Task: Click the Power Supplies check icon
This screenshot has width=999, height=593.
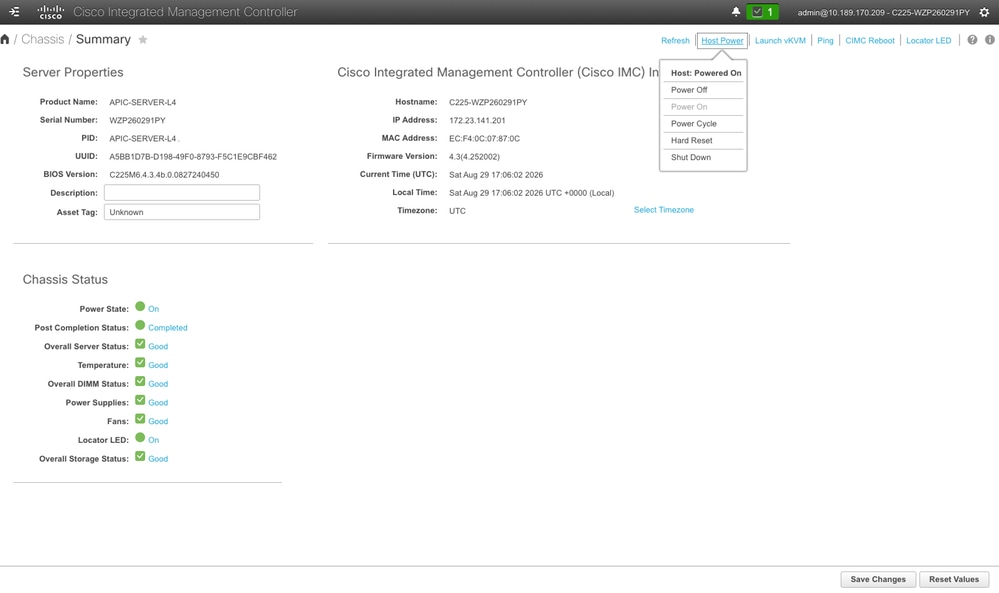Action: (140, 400)
